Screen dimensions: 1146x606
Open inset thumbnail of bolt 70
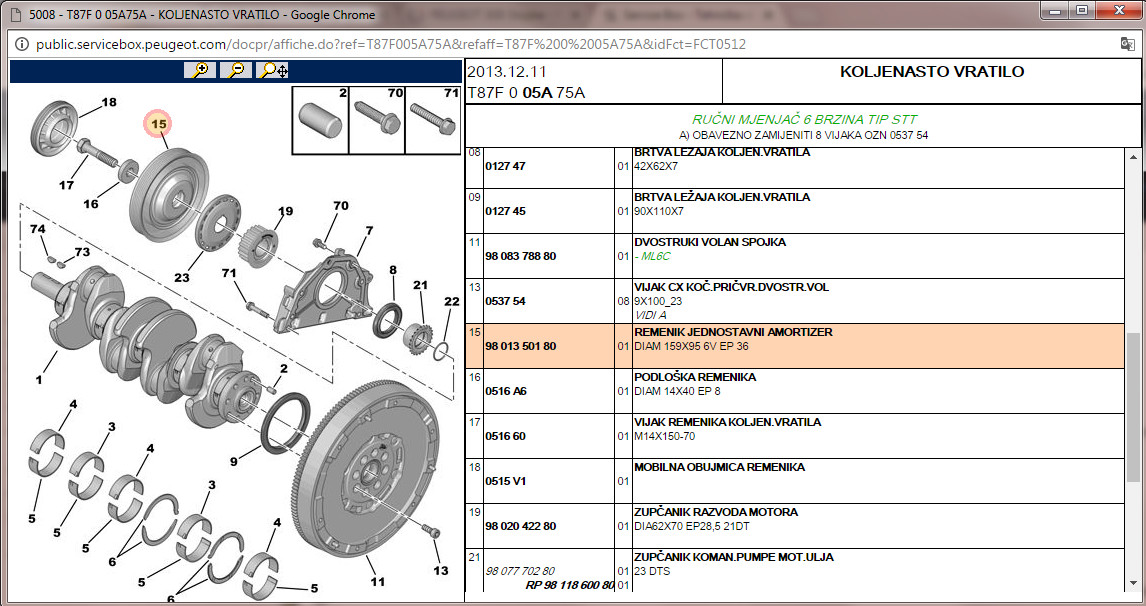pyautogui.click(x=377, y=121)
